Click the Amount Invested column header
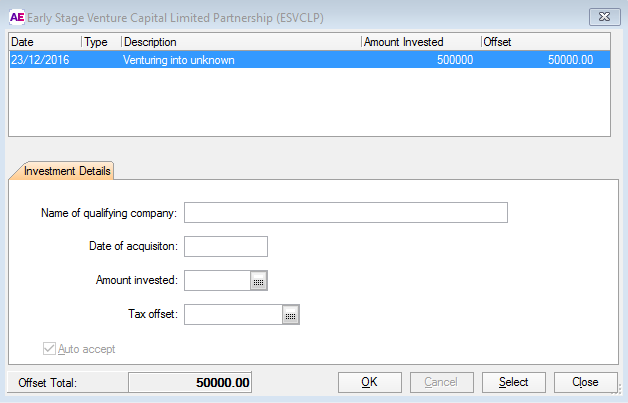This screenshot has height=403, width=628. point(420,42)
